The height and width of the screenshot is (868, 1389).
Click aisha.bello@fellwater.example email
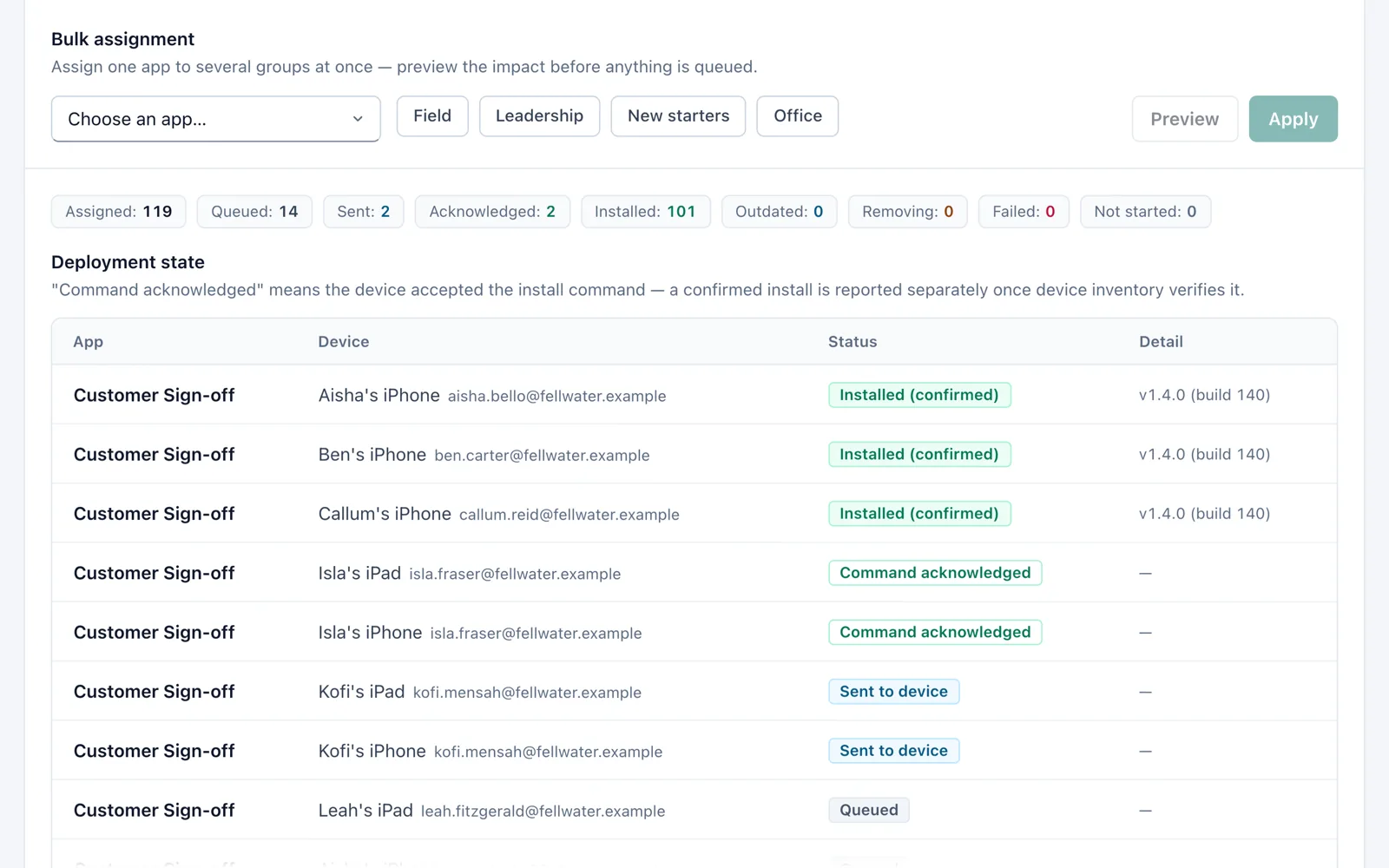[557, 397]
